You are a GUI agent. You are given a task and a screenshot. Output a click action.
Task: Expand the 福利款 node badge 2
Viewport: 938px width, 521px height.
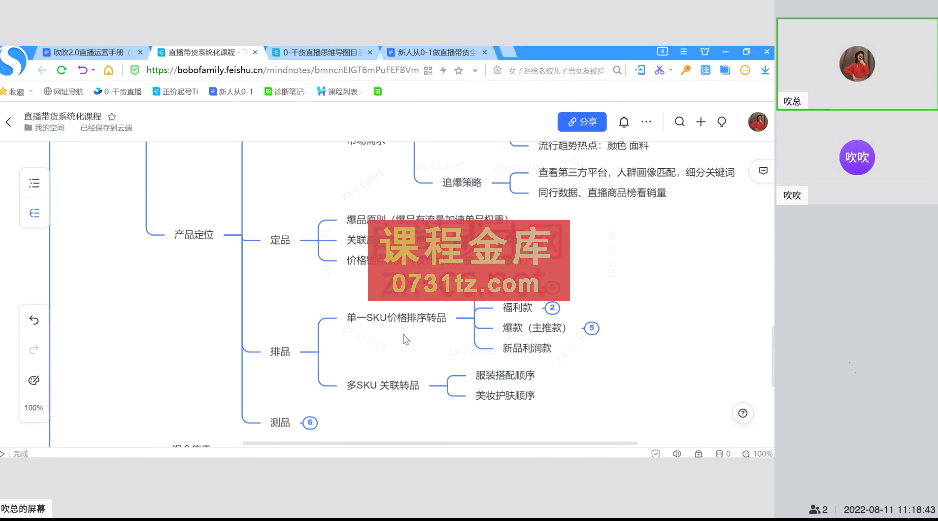(552, 308)
